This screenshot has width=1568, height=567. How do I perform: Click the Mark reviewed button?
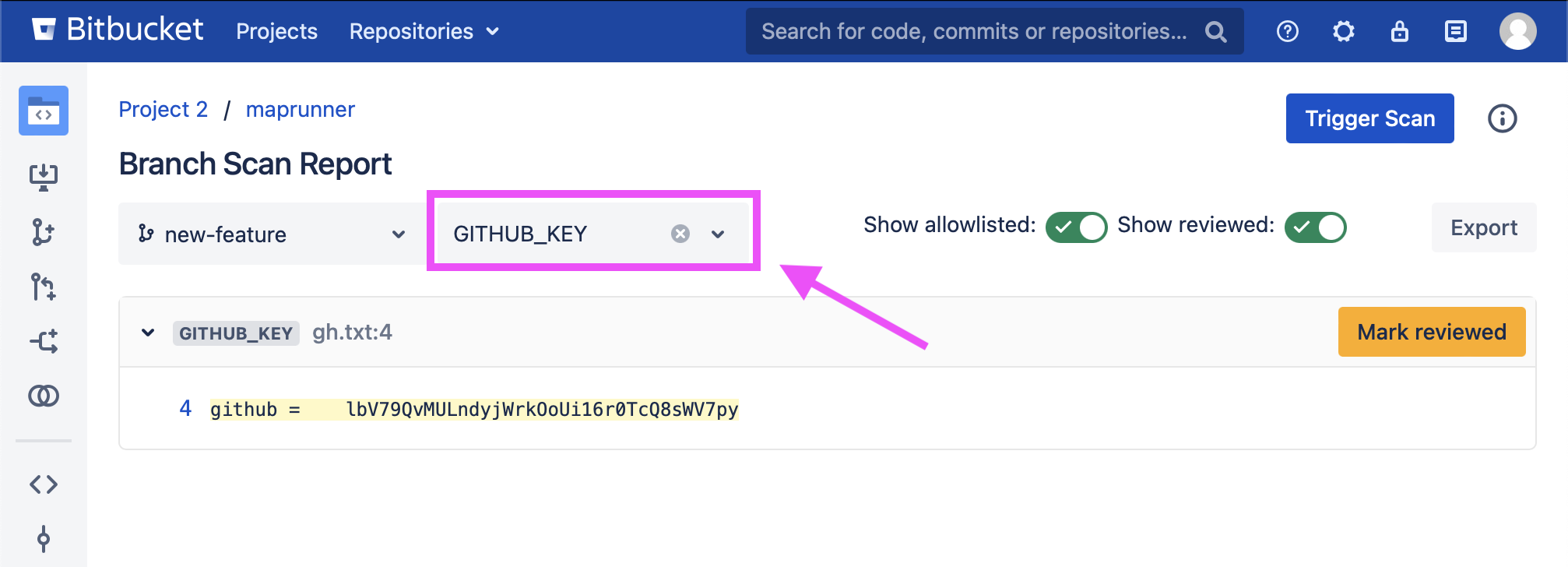click(x=1431, y=332)
